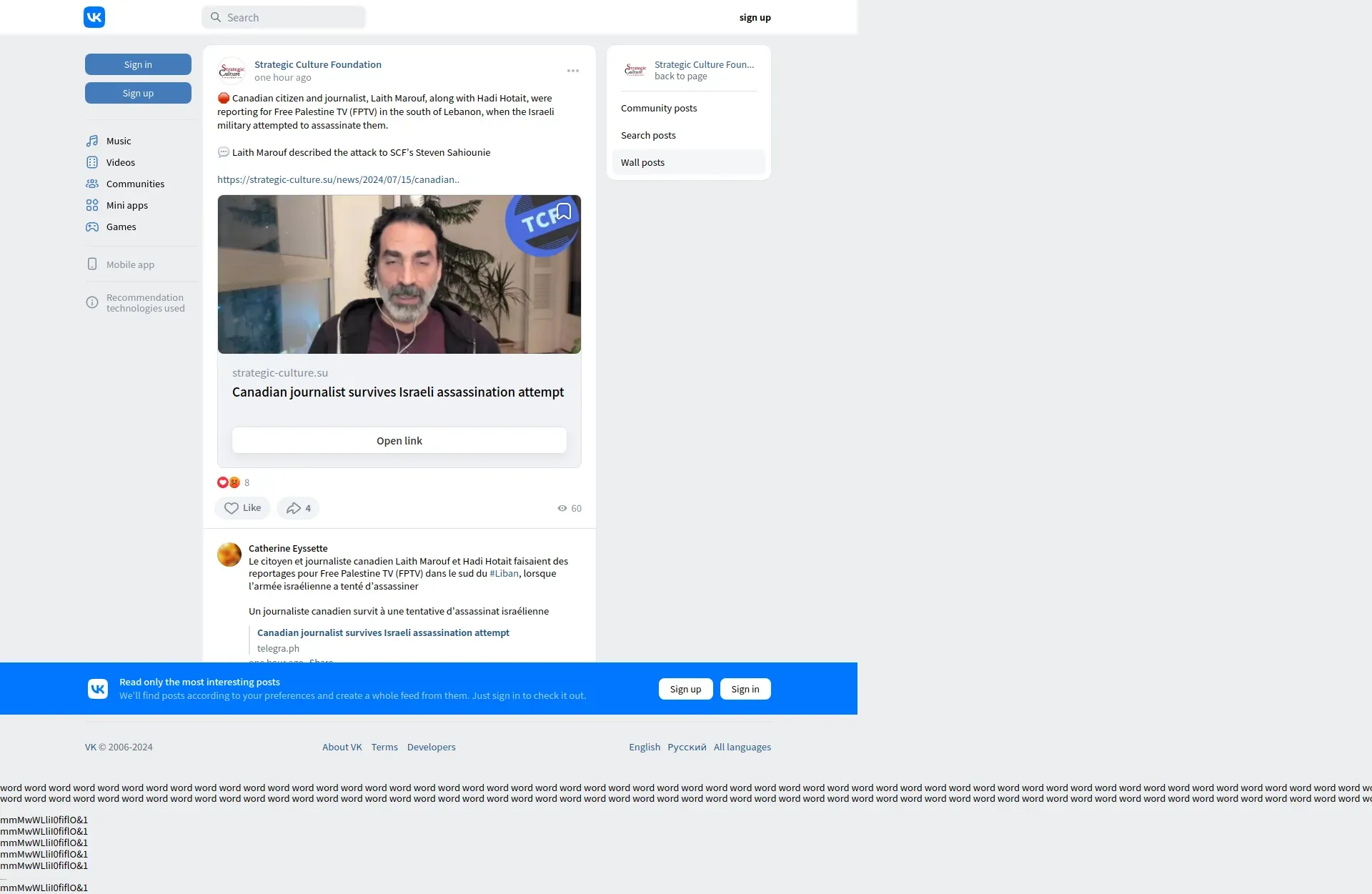Select Community posts in the right panel
The height and width of the screenshot is (894, 1372).
tap(659, 108)
